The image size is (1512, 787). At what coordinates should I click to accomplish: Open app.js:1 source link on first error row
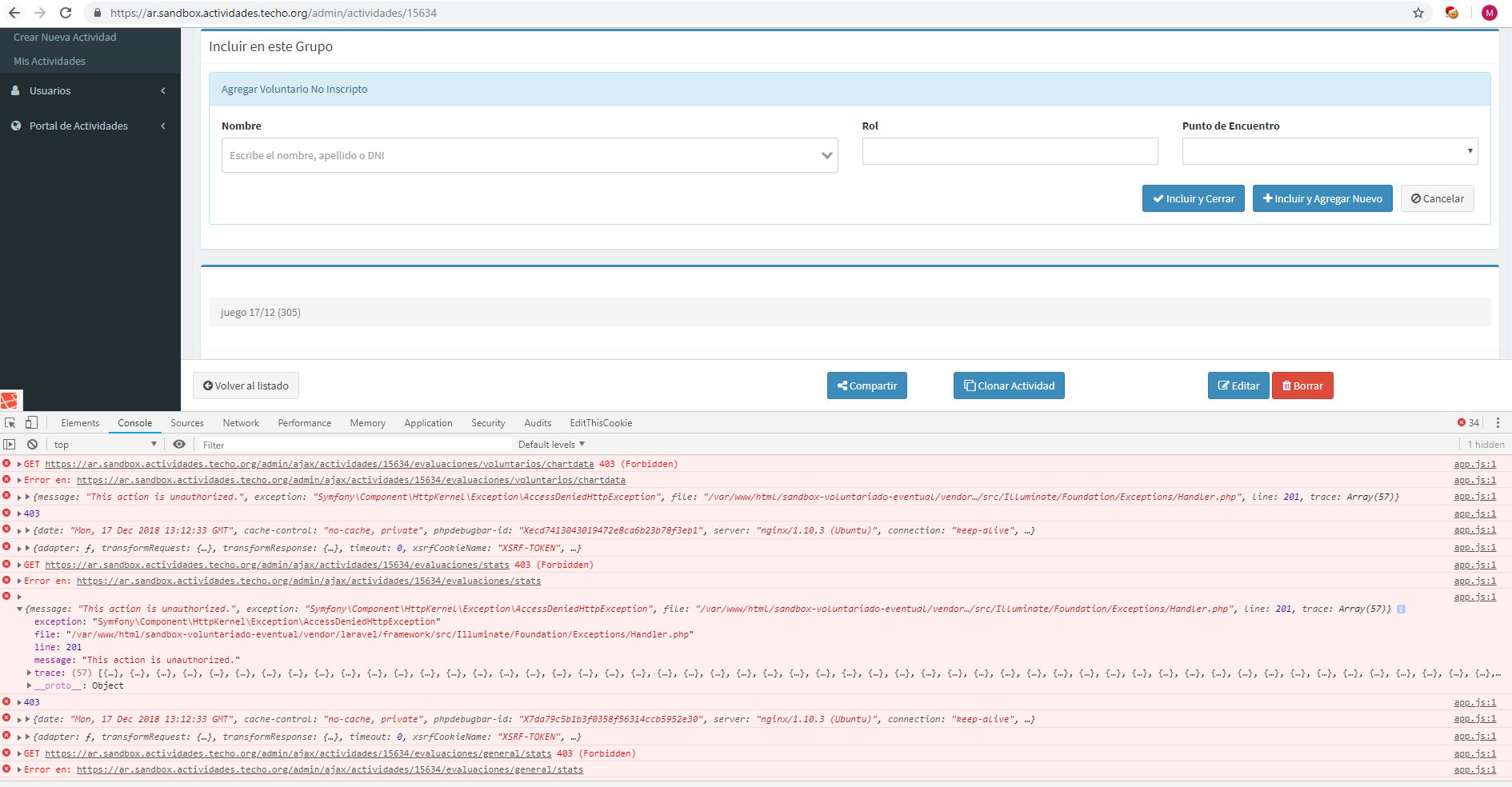1474,464
